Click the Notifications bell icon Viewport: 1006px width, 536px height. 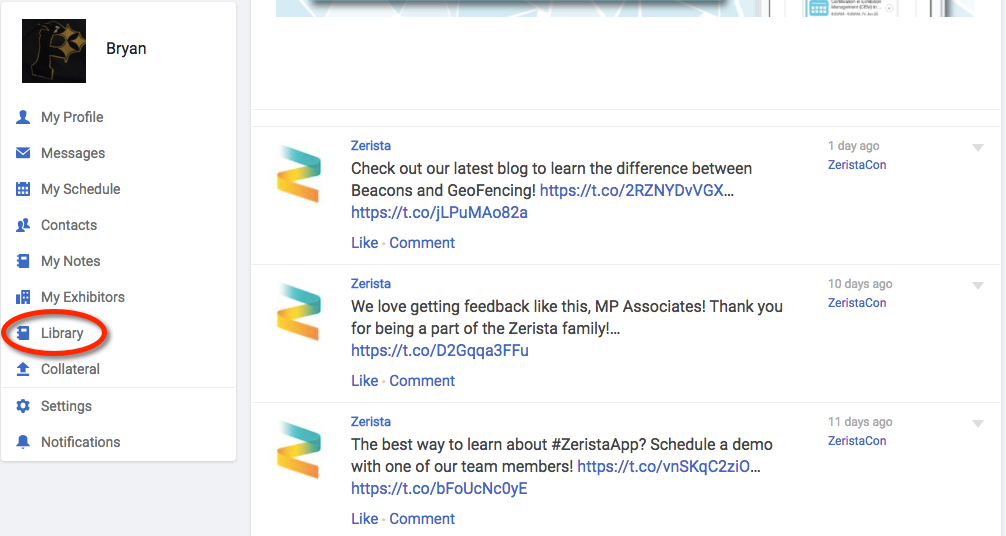[x=23, y=442]
